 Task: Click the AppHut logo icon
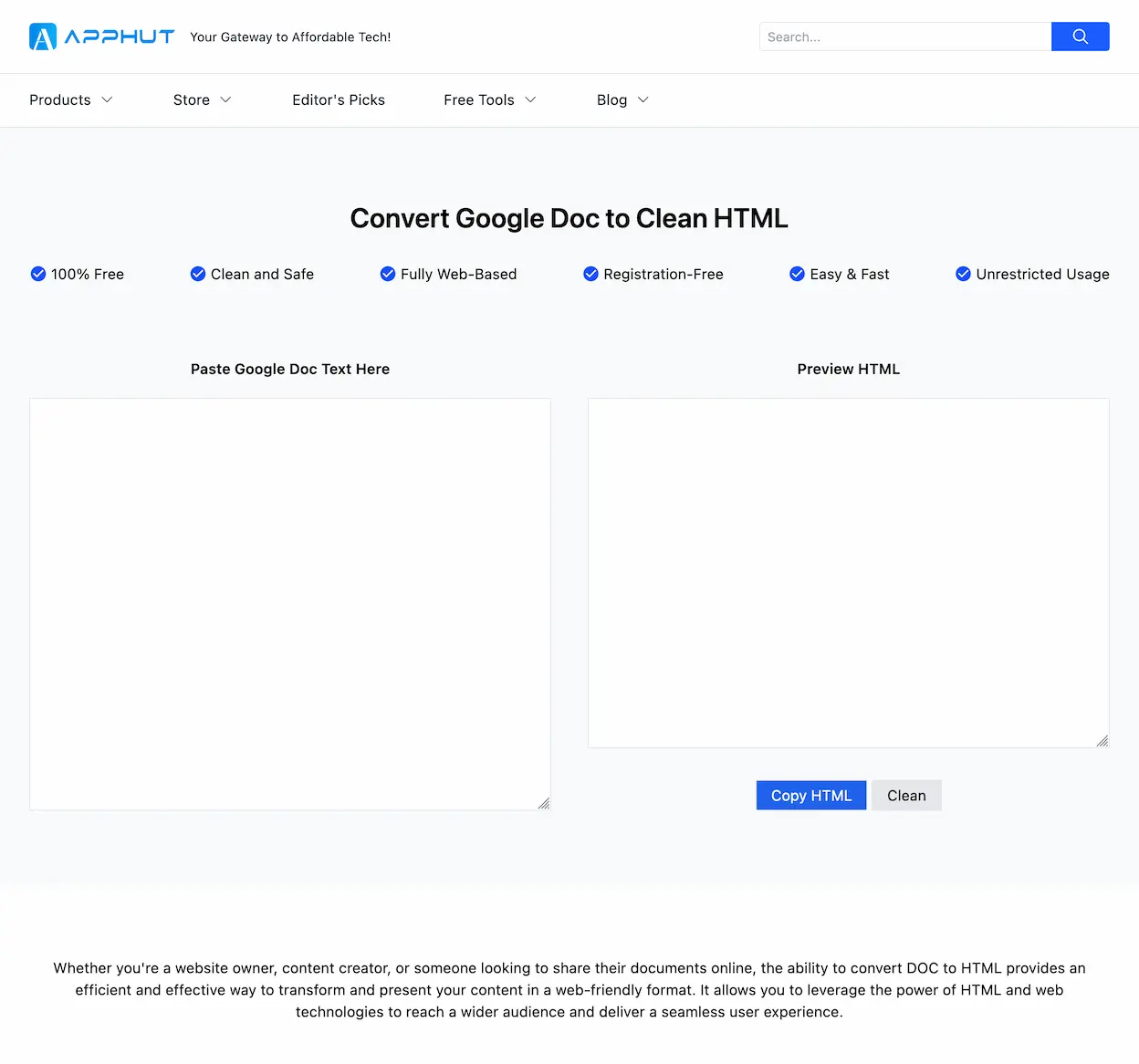42,37
